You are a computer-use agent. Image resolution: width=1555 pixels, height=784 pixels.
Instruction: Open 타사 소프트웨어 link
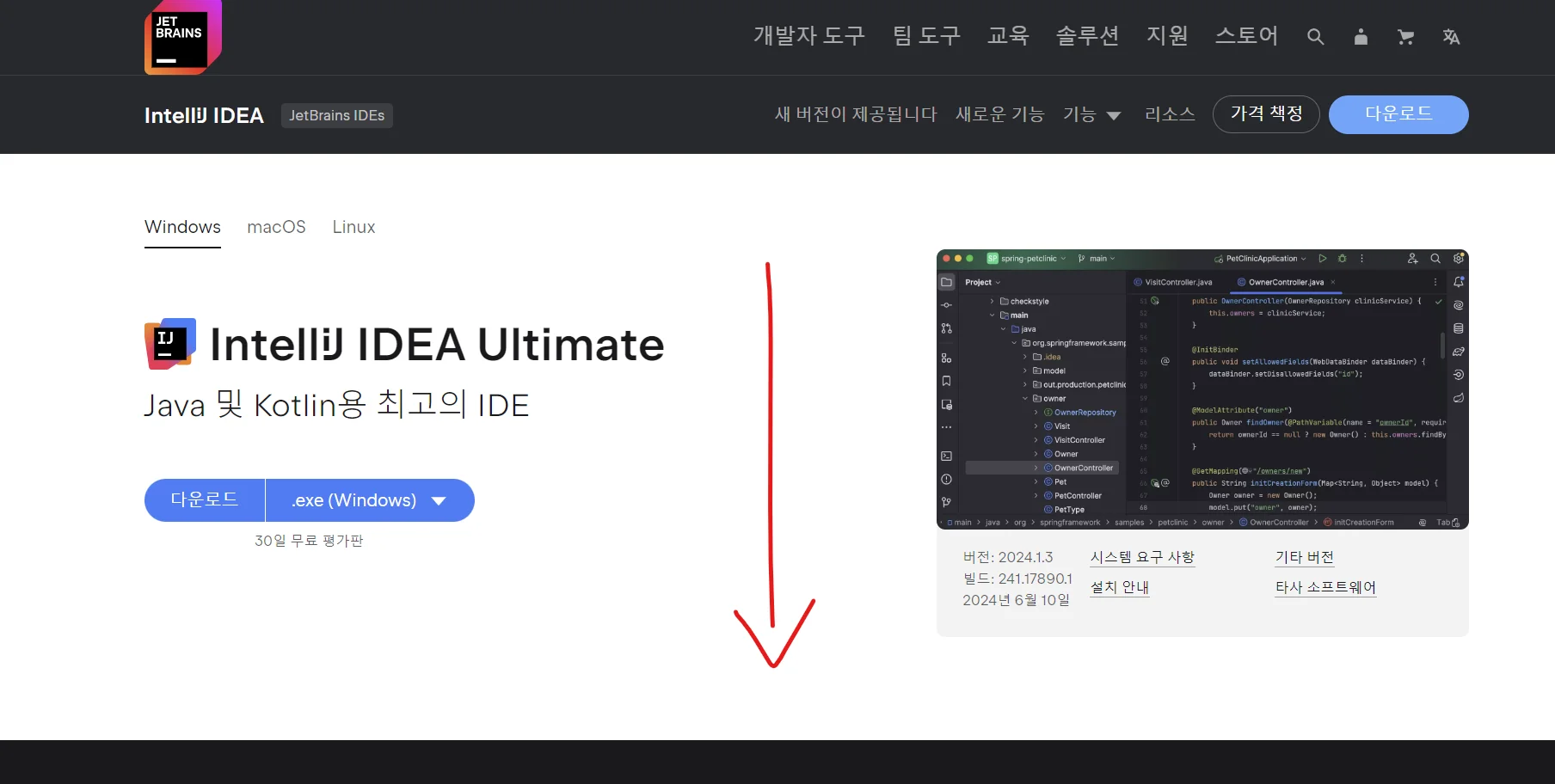click(1325, 587)
